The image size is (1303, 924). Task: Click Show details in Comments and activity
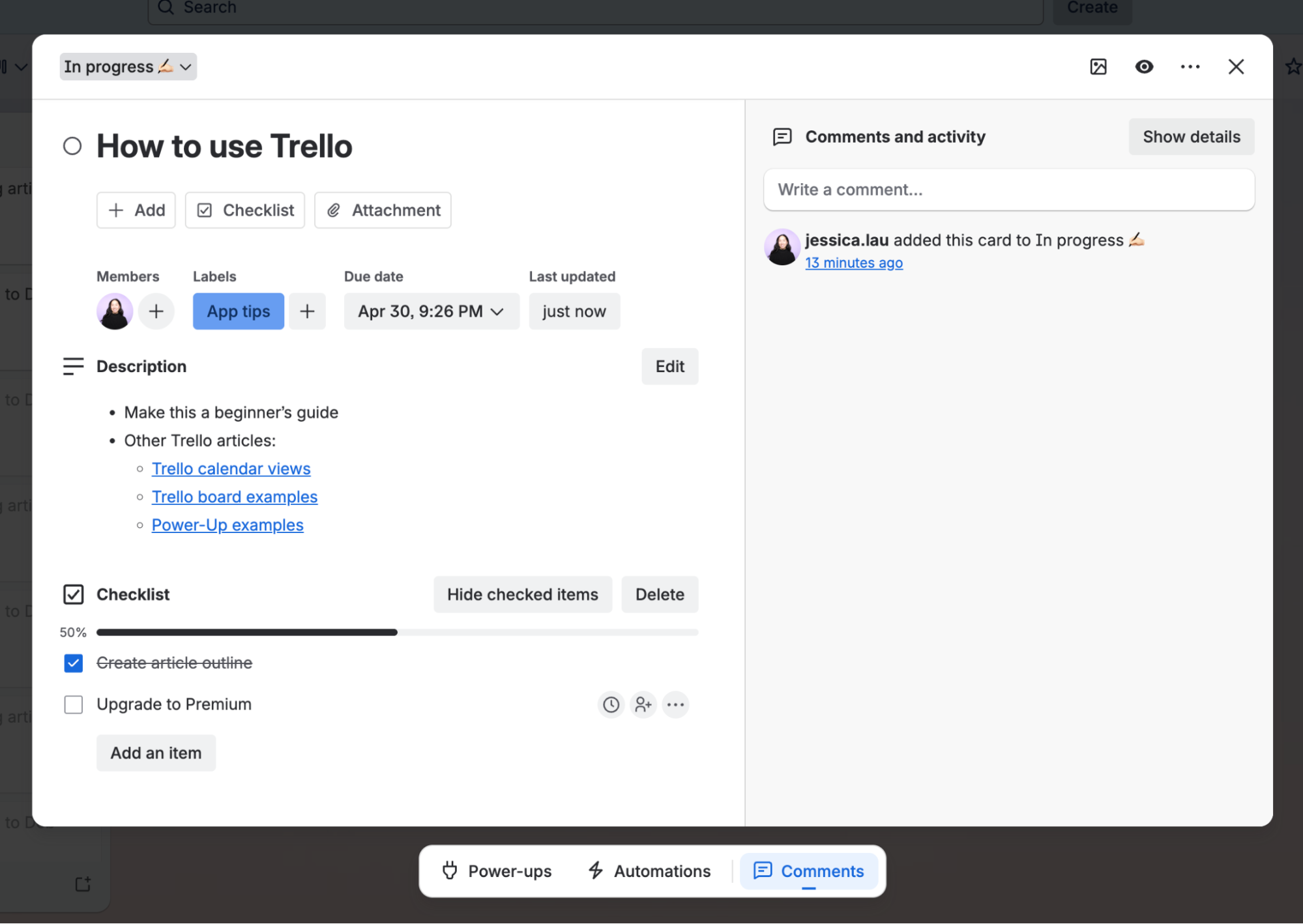pos(1191,136)
